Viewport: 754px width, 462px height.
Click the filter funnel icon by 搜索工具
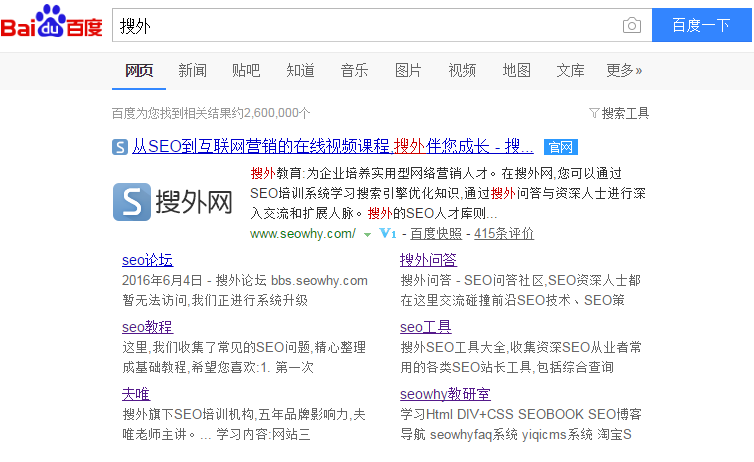tap(594, 113)
